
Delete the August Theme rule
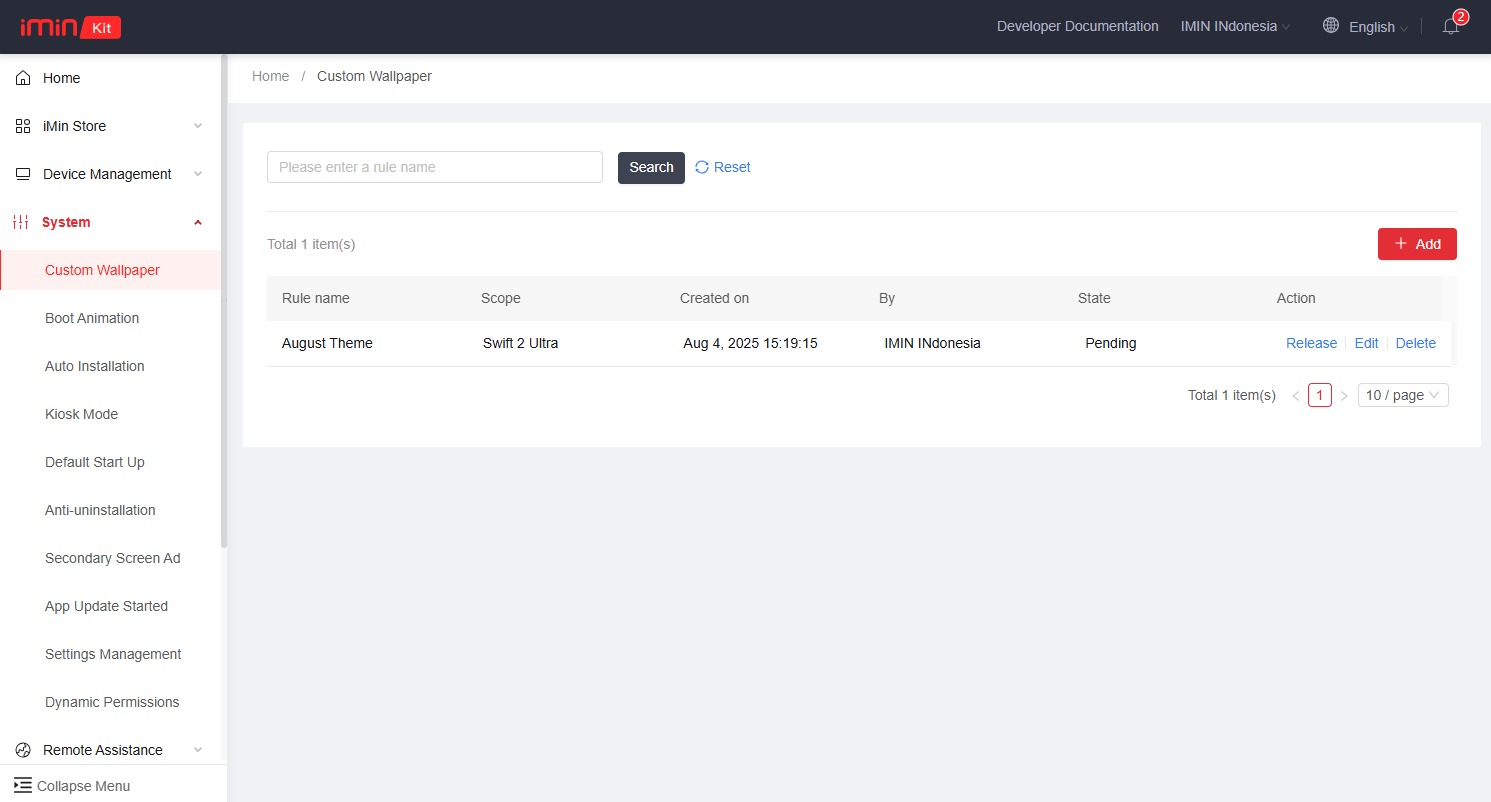pos(1415,343)
